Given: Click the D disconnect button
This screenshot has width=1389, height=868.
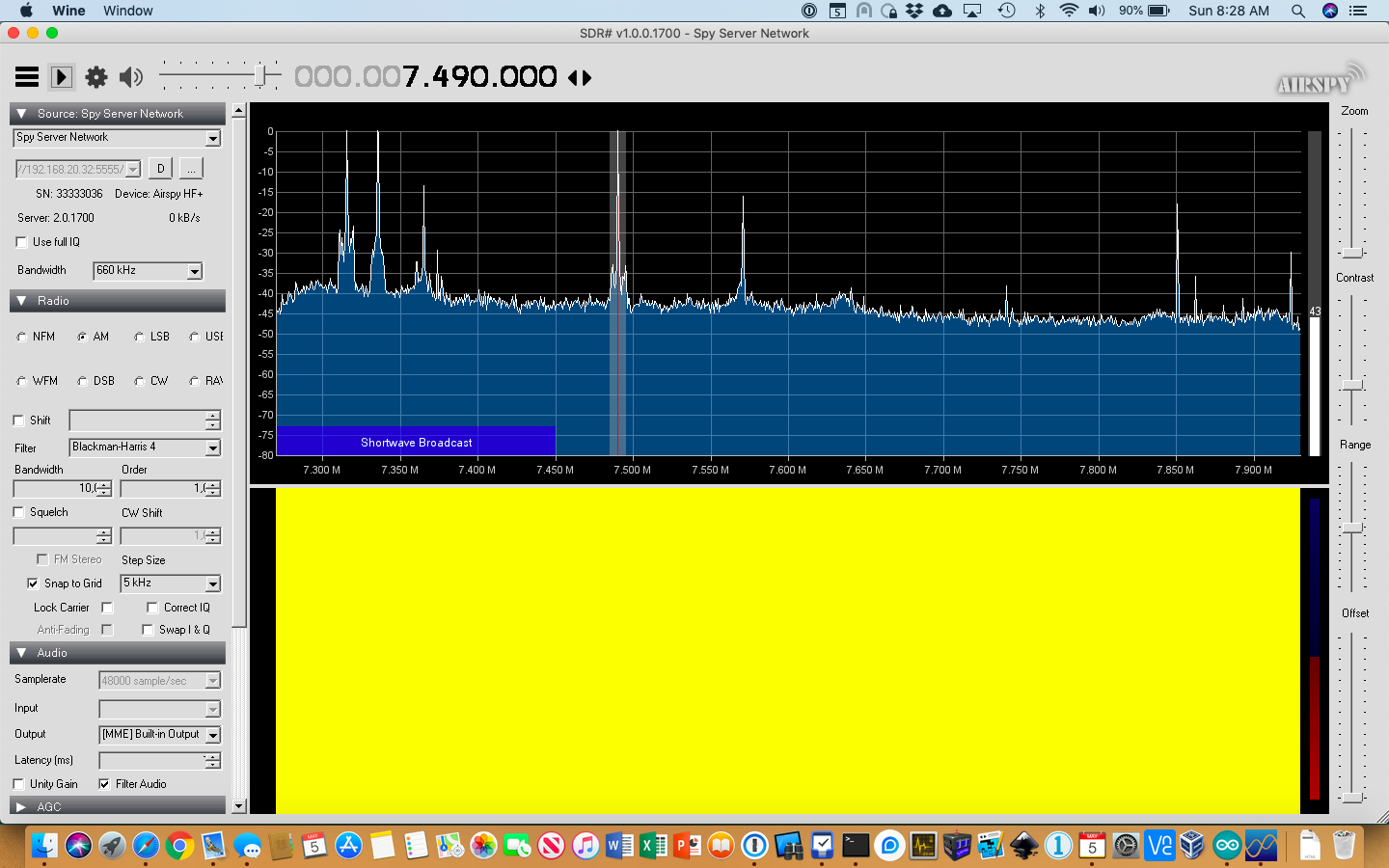Looking at the screenshot, I should pos(160,169).
